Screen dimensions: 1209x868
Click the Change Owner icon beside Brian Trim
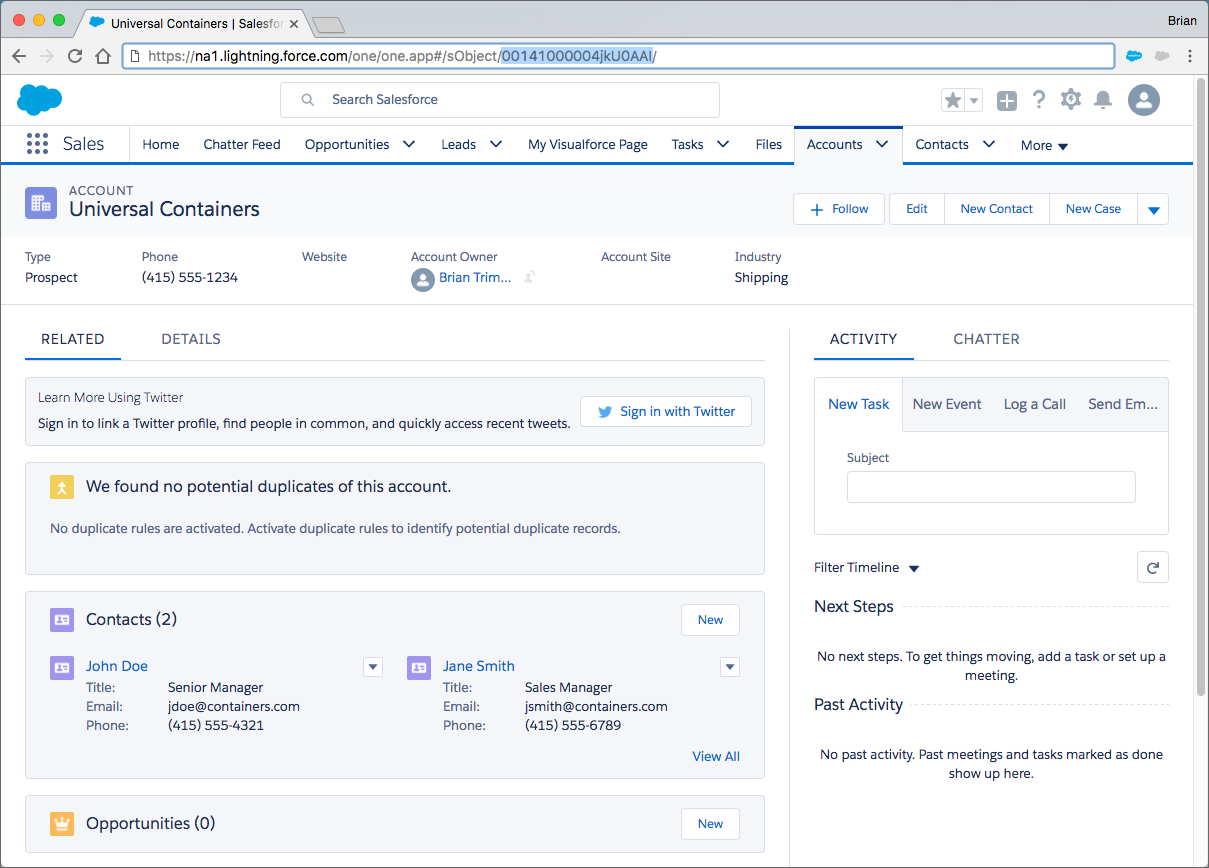[x=530, y=277]
